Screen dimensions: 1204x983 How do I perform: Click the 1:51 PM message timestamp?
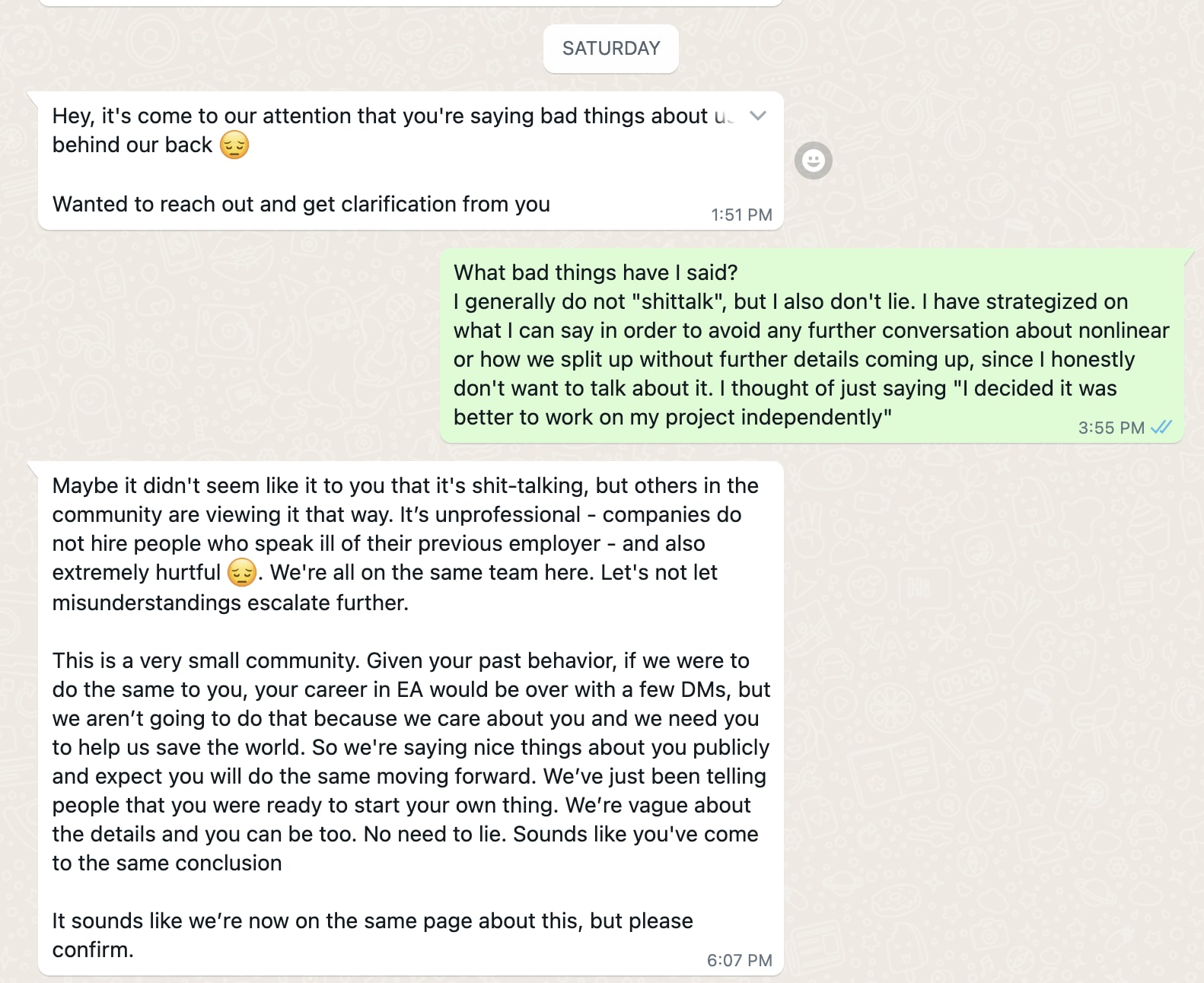click(741, 215)
